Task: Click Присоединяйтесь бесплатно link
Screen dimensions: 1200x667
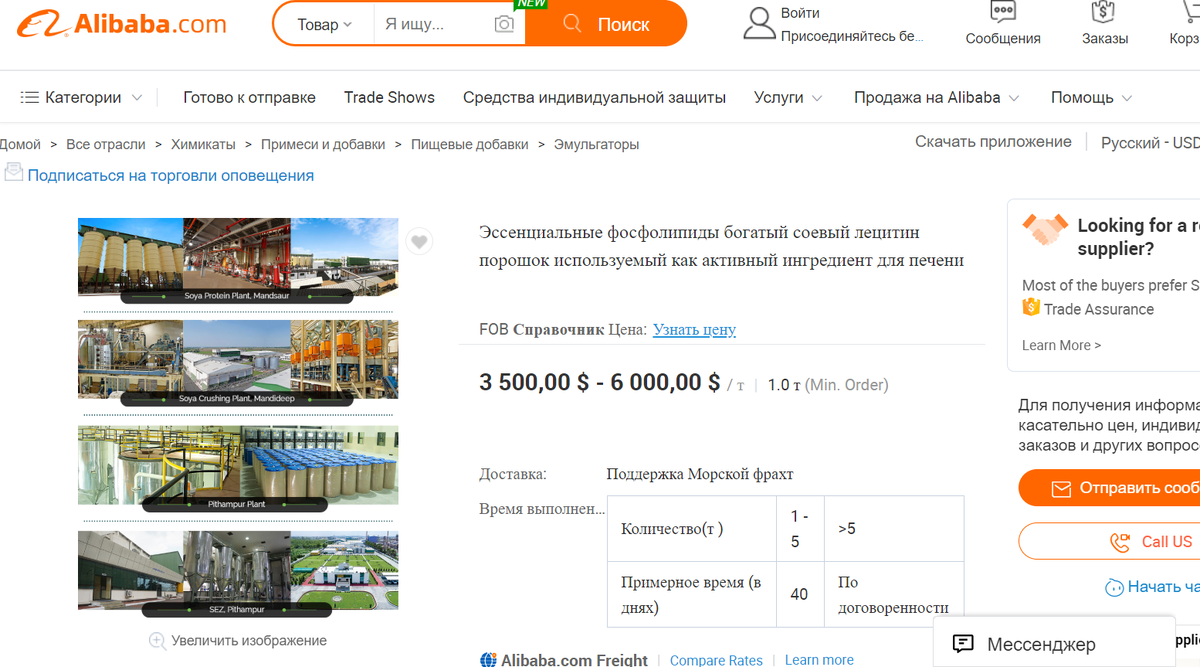Action: coord(852,36)
